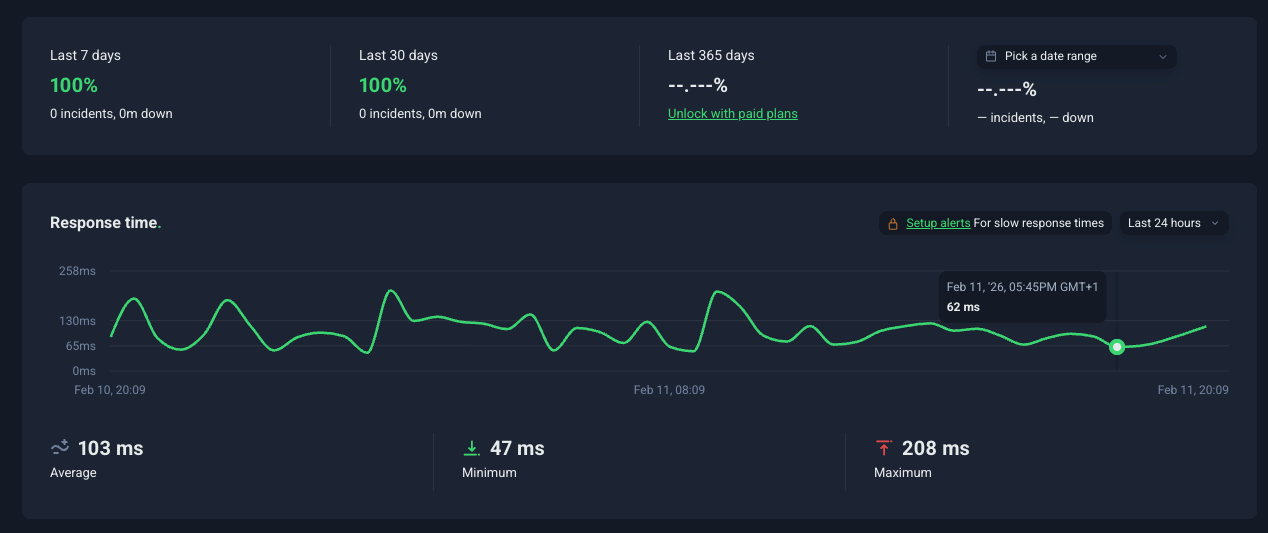Click the 258ms y-axis label
This screenshot has width=1268, height=533.
[78, 271]
